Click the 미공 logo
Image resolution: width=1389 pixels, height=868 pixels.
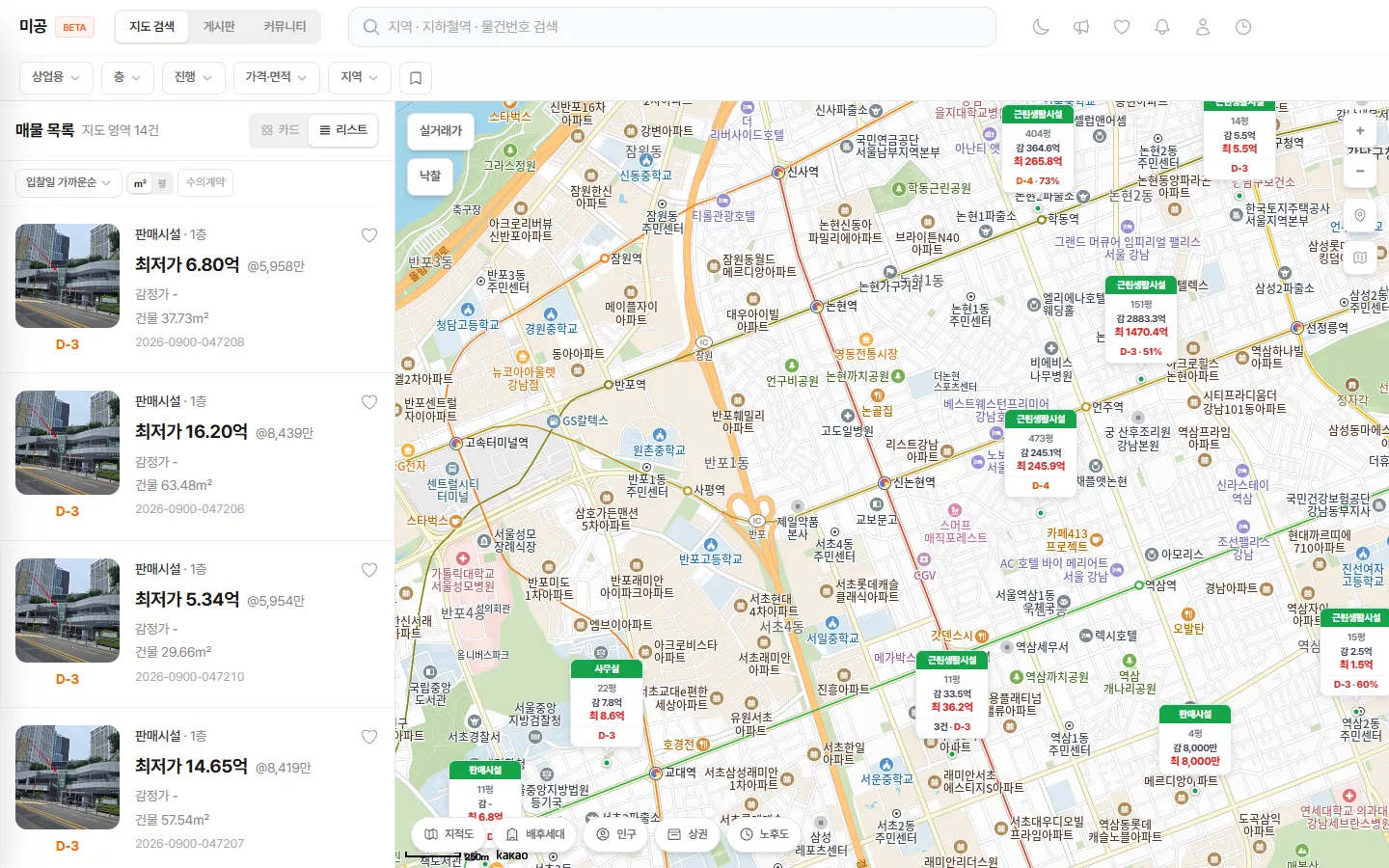[x=33, y=26]
